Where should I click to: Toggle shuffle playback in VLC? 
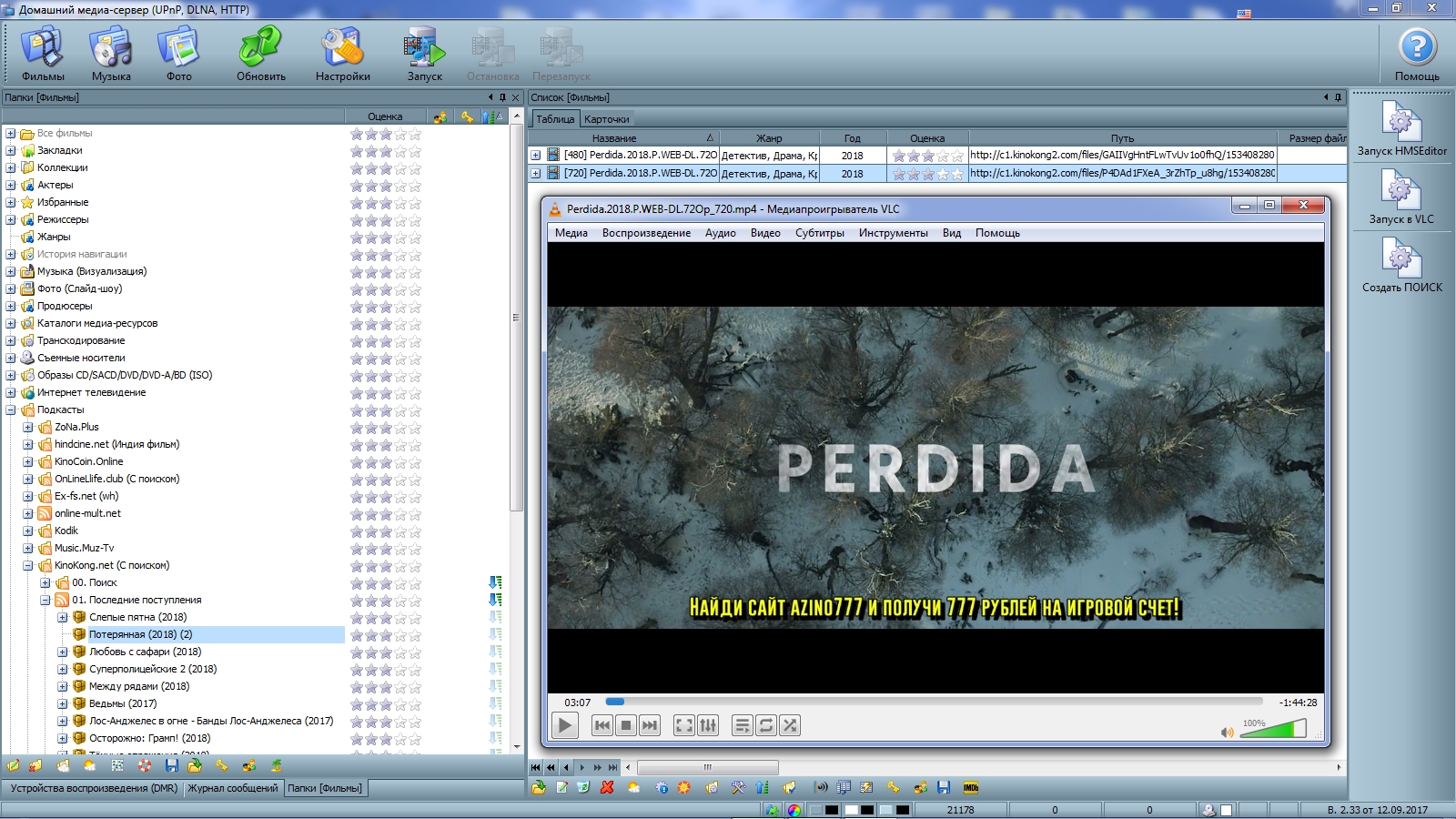[790, 725]
